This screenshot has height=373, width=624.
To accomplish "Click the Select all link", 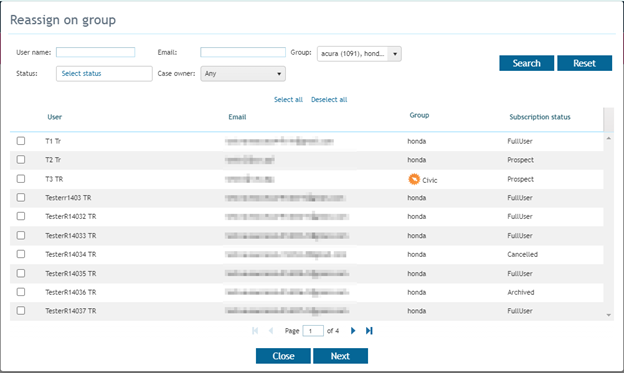I will point(288,100).
